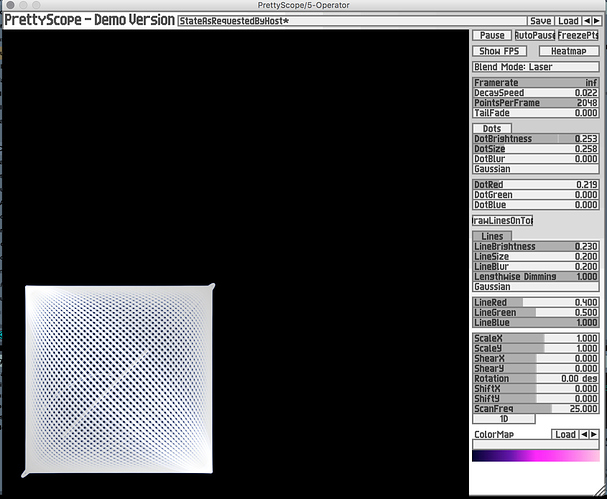
Task: Select previous ColorMap with left arrow
Action: [x=584, y=434]
